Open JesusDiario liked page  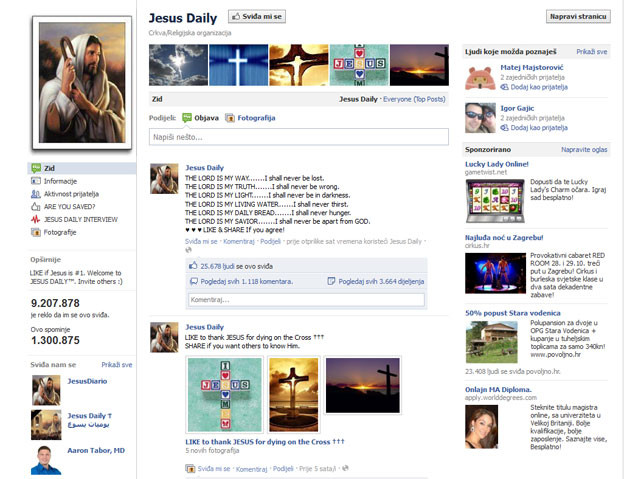pyautogui.click(x=87, y=381)
